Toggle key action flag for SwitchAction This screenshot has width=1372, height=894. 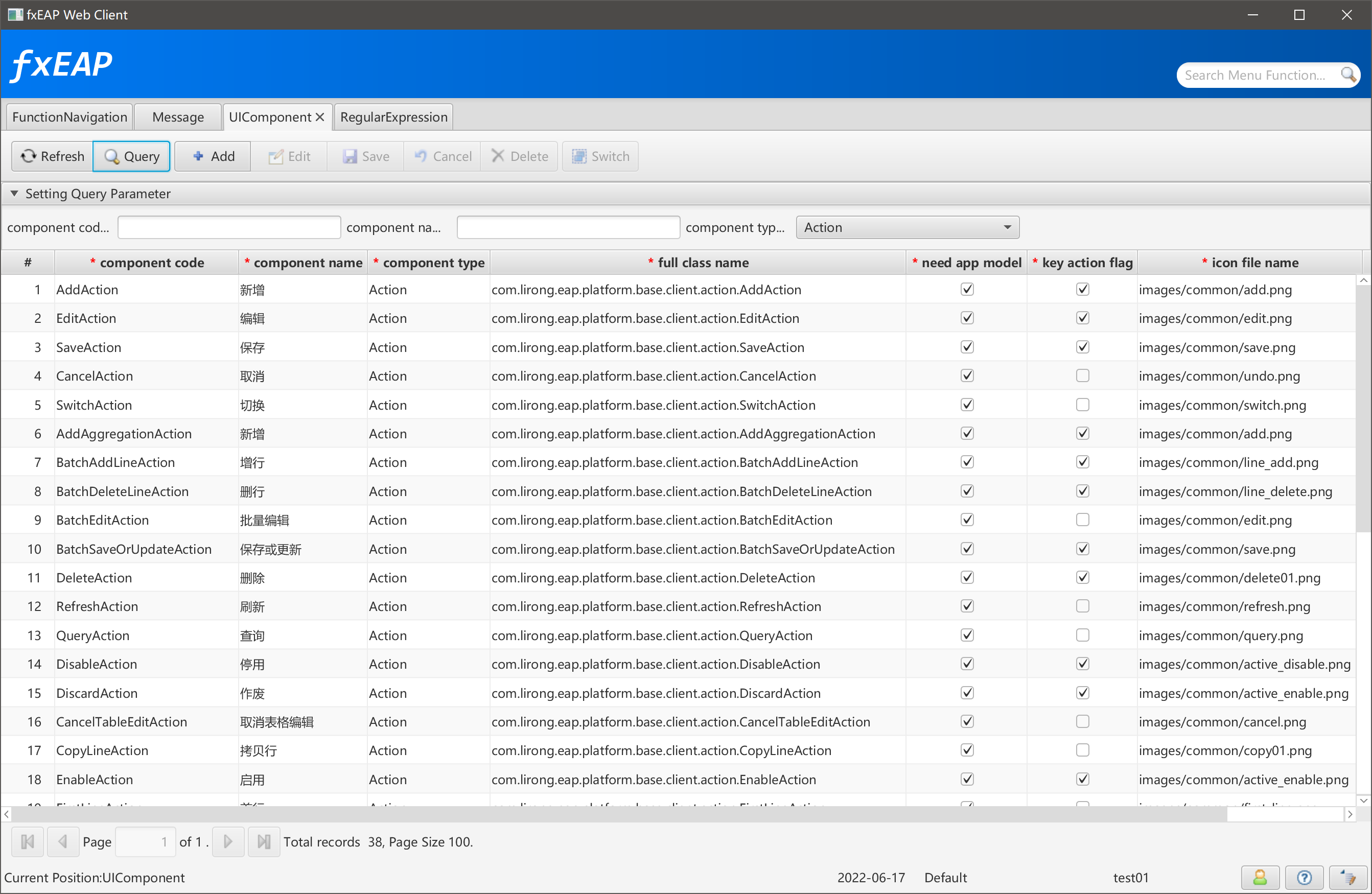coord(1083,405)
